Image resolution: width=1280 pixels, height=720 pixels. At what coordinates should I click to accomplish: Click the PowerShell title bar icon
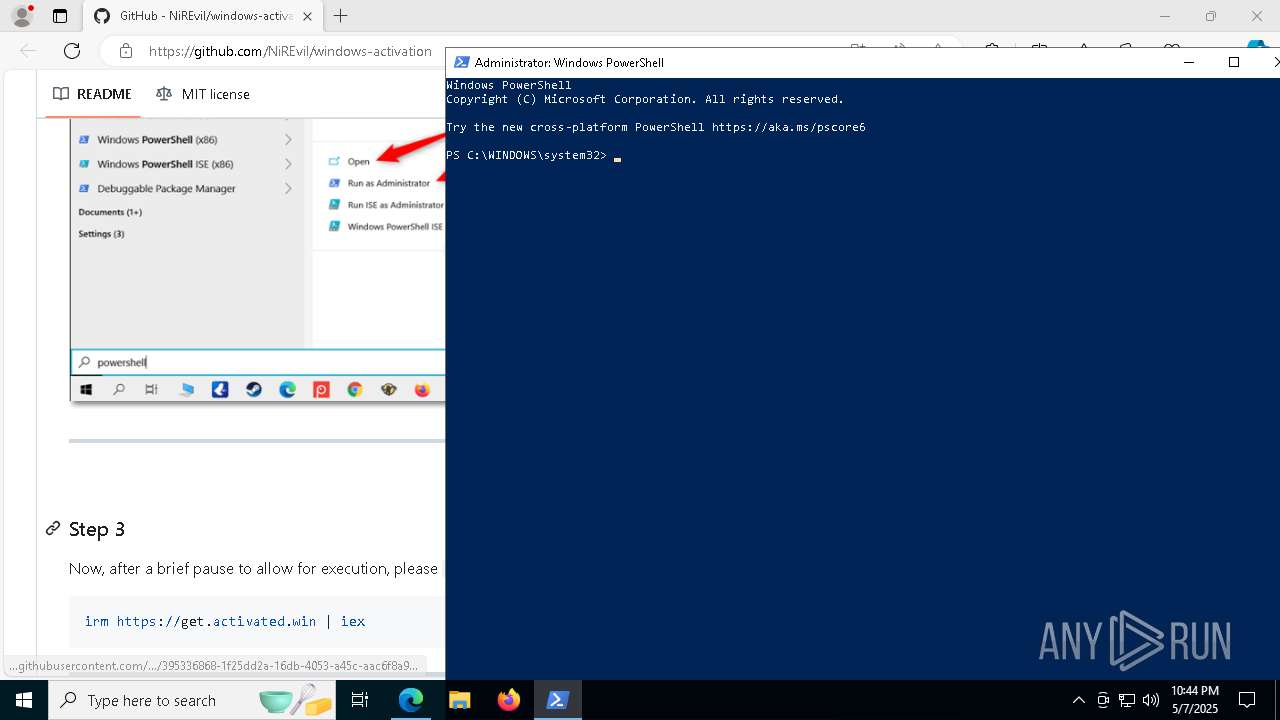tap(461, 62)
